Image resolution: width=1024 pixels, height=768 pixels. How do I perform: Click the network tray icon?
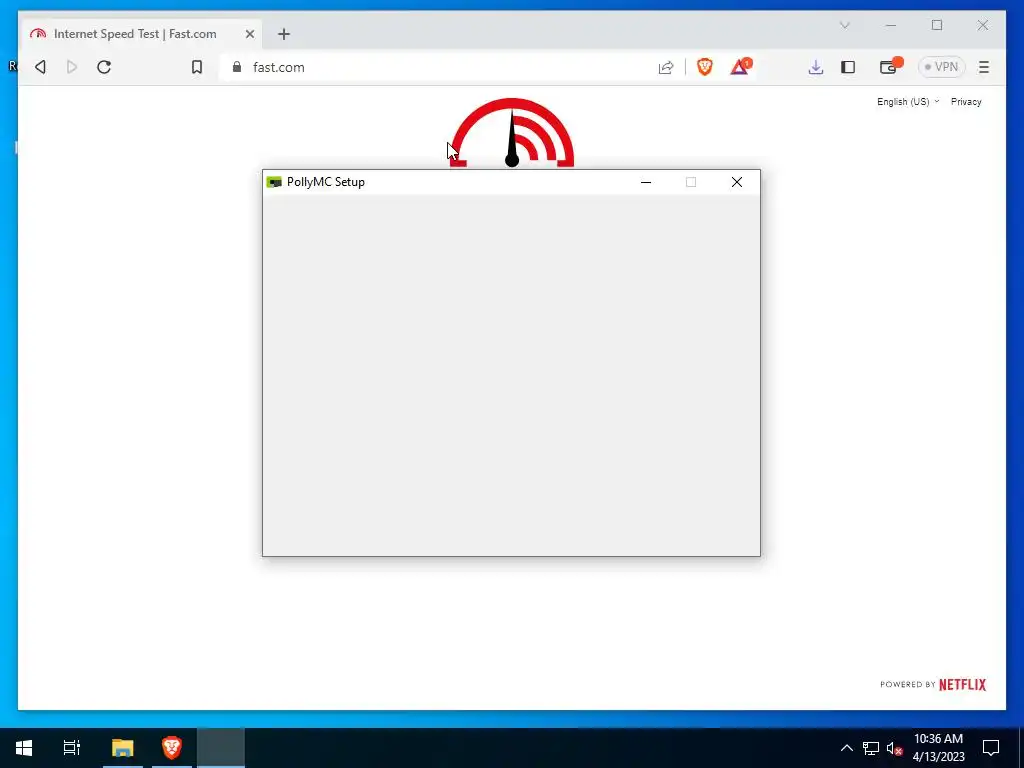click(871, 748)
